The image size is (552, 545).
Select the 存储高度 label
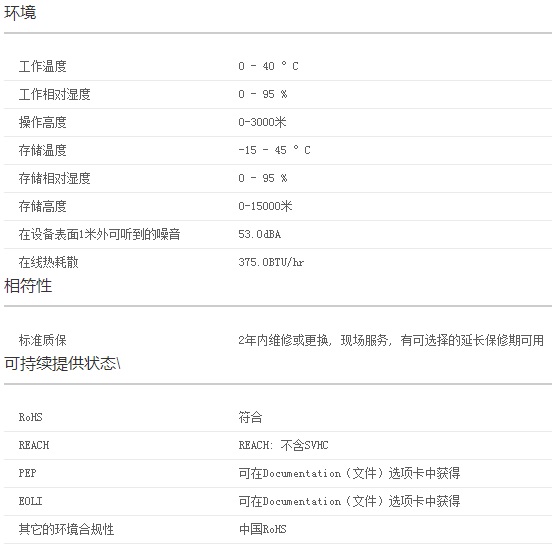[x=43, y=206]
